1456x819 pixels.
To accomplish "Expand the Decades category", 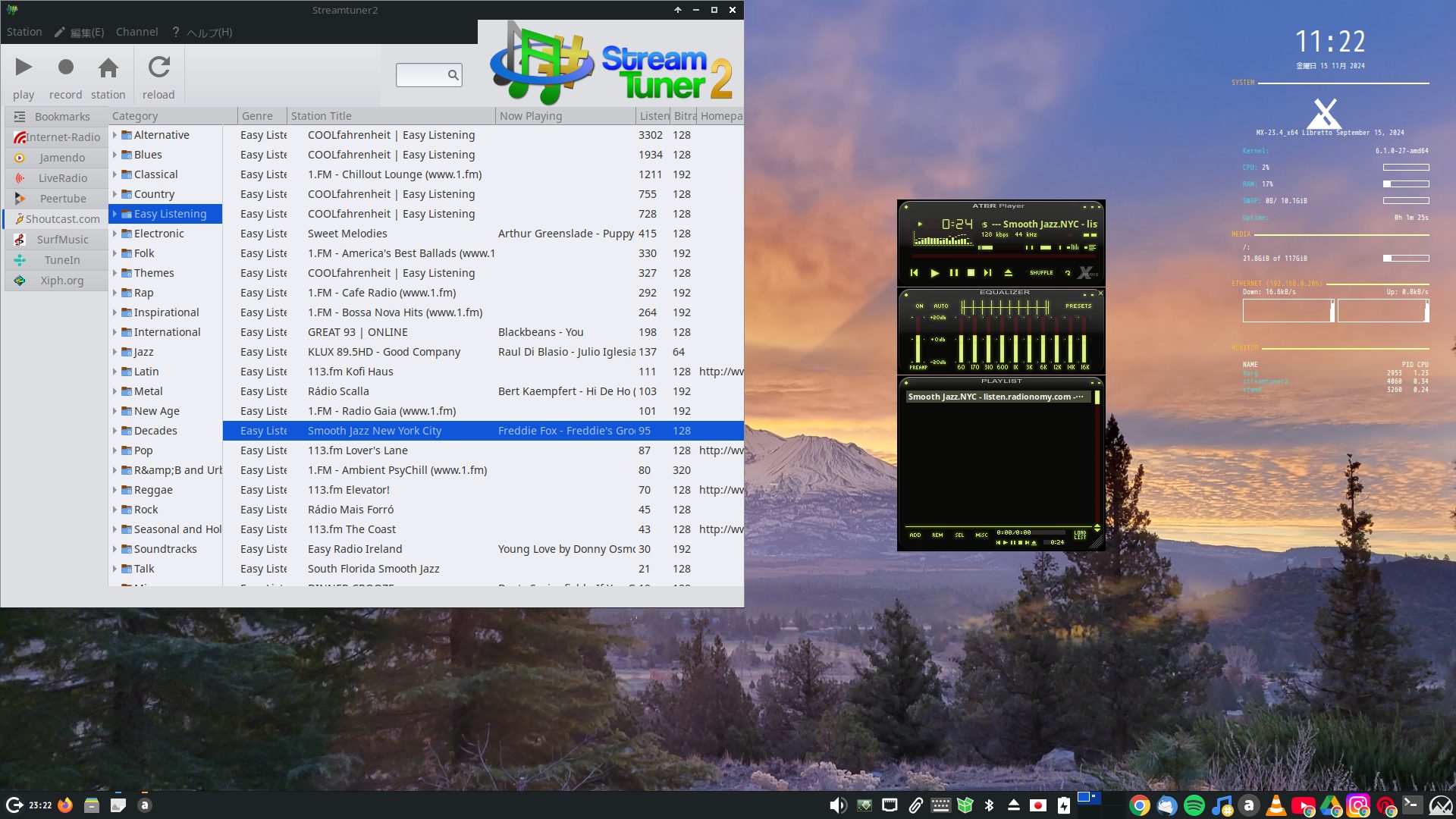I will pos(115,431).
